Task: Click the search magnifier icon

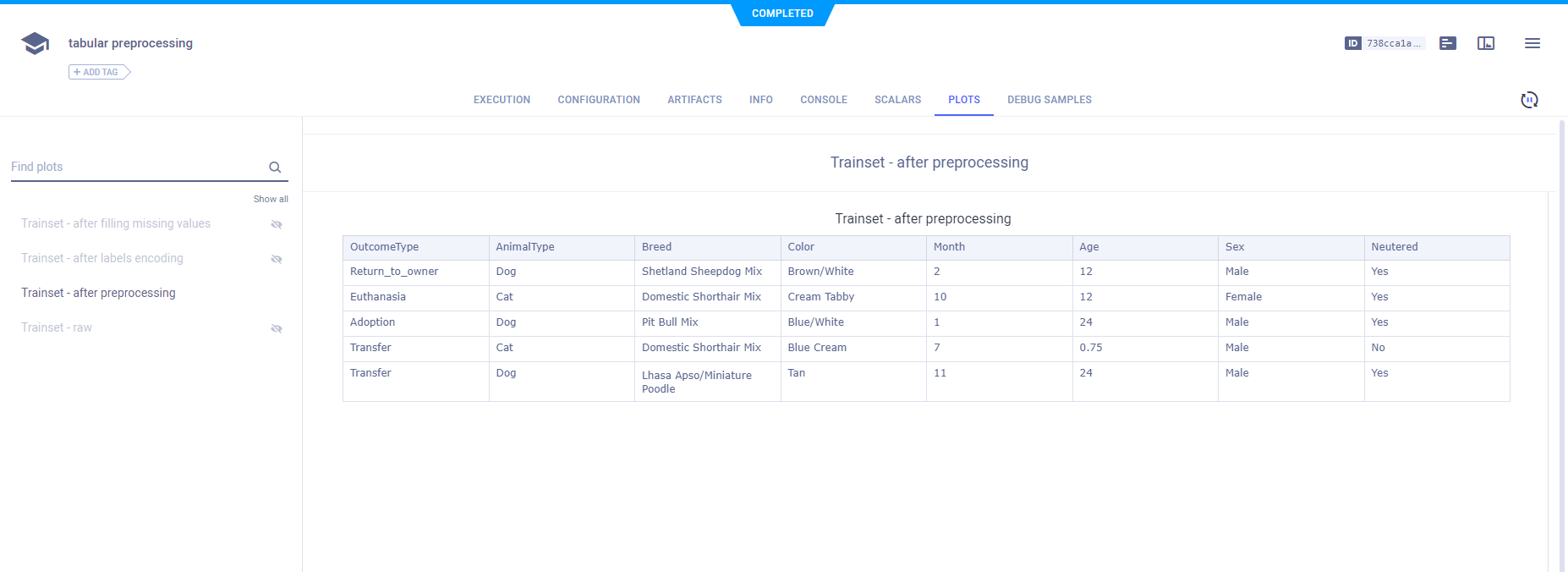Action: tap(275, 168)
